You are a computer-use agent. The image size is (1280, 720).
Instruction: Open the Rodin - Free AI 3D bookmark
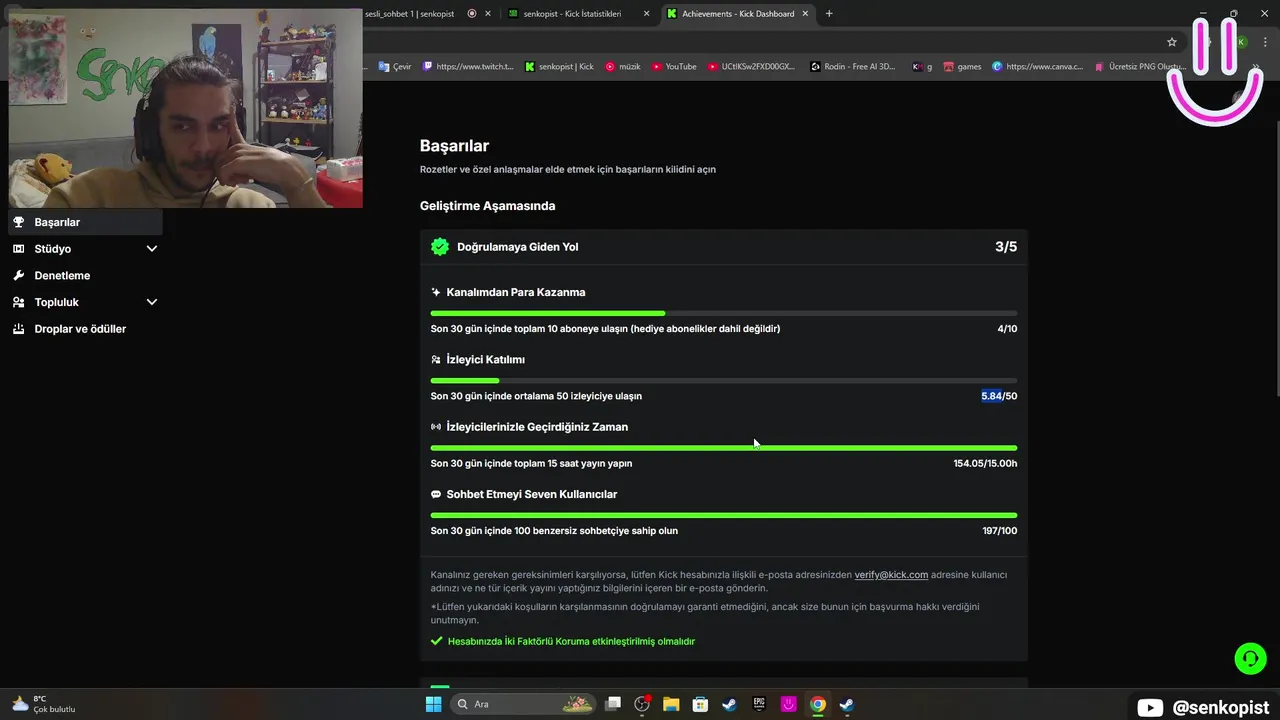pyautogui.click(x=853, y=67)
